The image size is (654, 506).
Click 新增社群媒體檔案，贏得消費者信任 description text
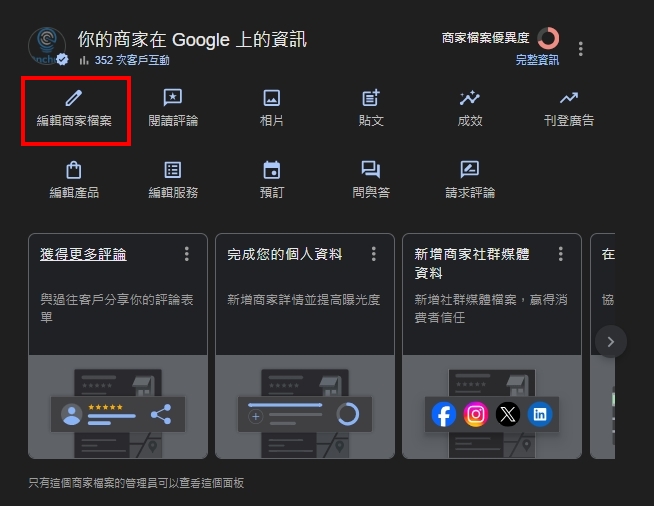tap(491, 308)
